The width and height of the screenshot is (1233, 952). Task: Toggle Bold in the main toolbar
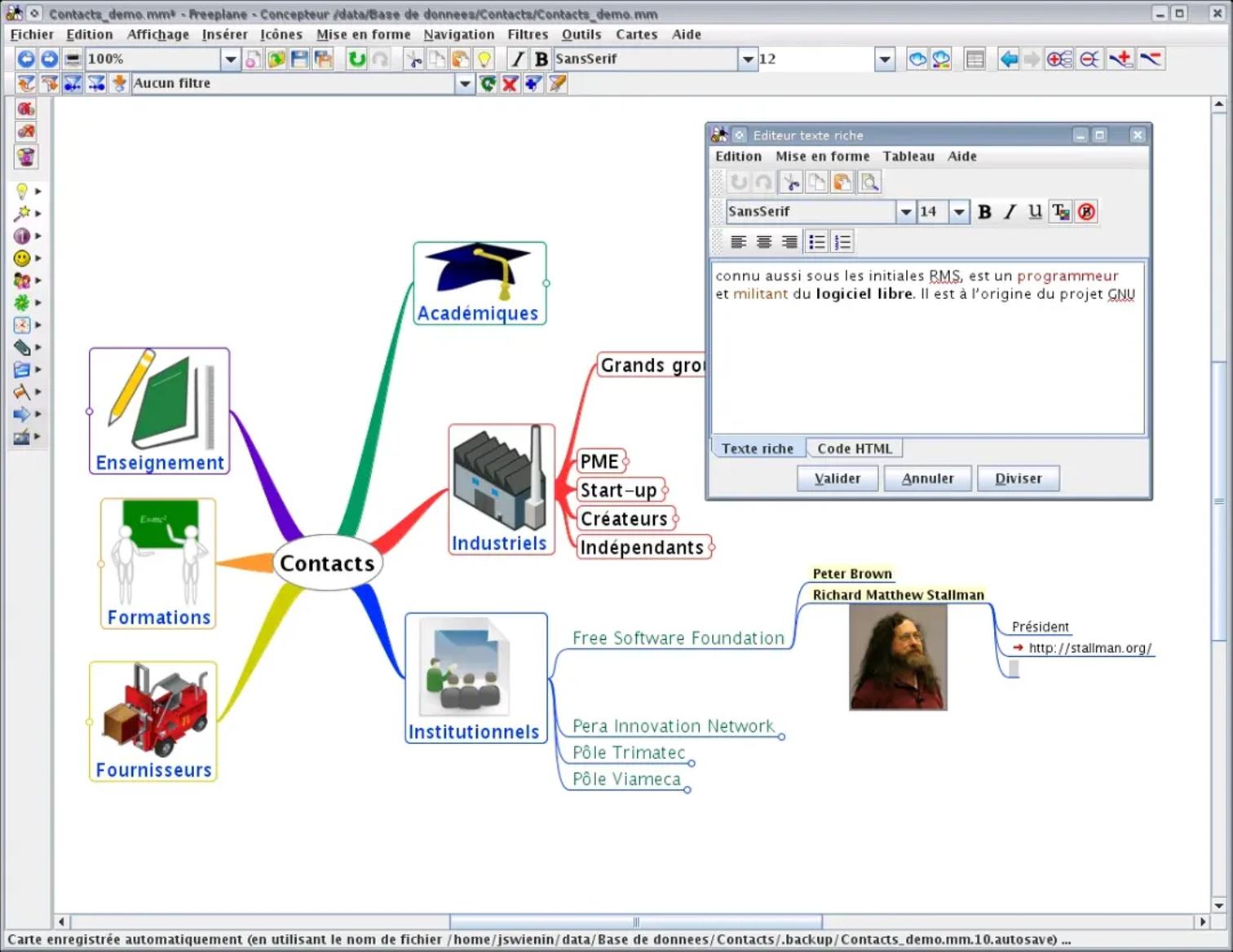tap(541, 59)
